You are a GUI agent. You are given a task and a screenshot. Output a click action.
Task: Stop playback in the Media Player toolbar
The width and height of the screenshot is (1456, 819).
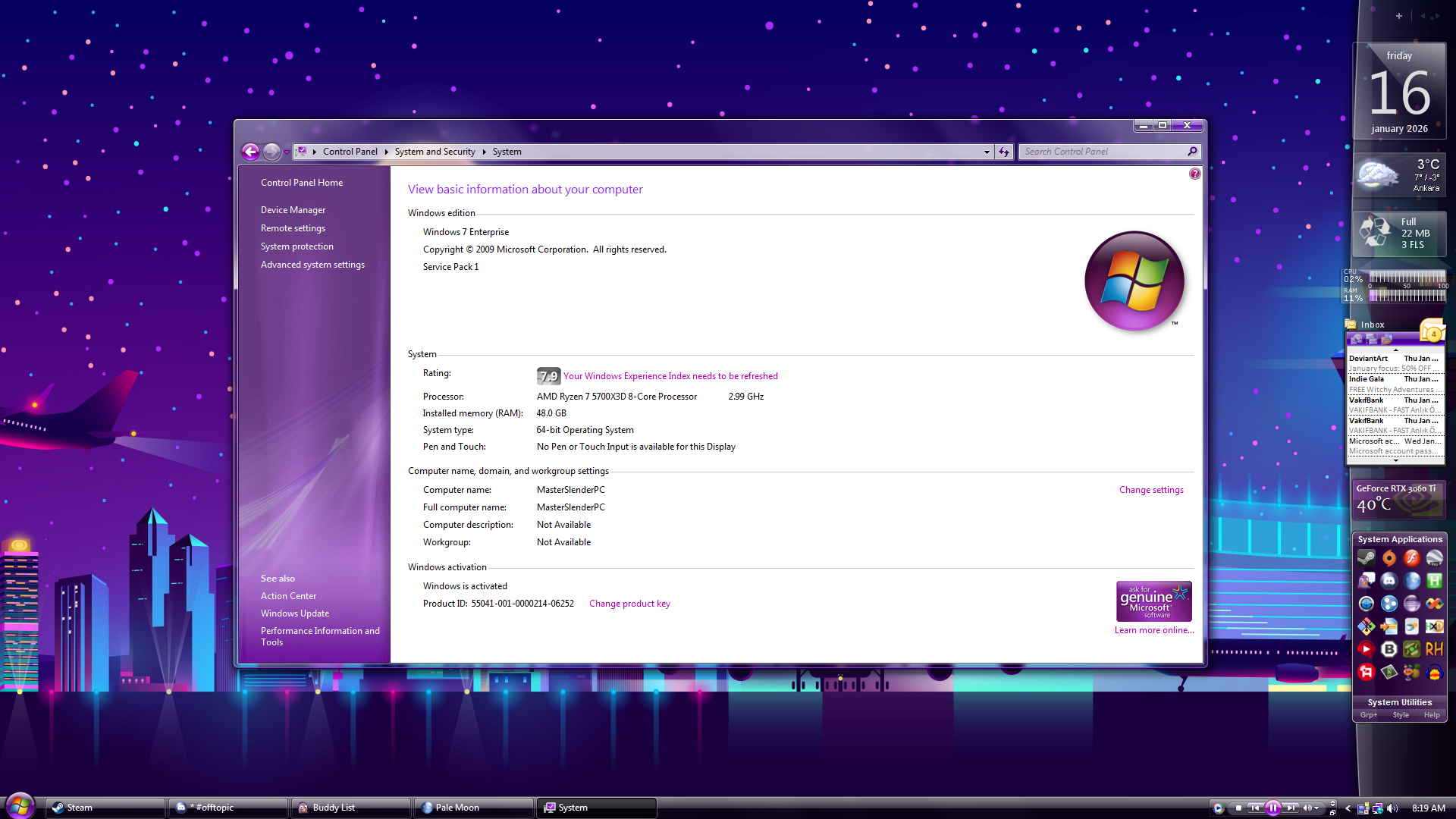(x=1238, y=808)
